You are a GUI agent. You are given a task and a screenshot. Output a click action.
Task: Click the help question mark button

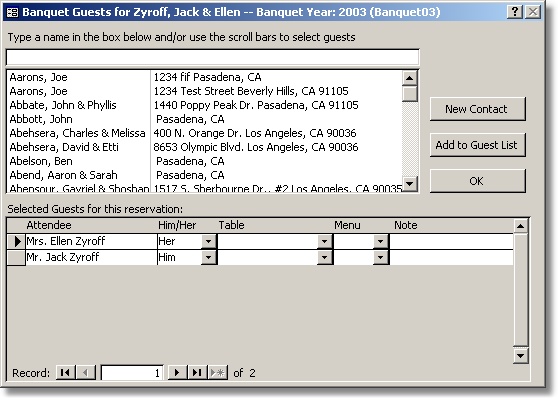point(515,12)
